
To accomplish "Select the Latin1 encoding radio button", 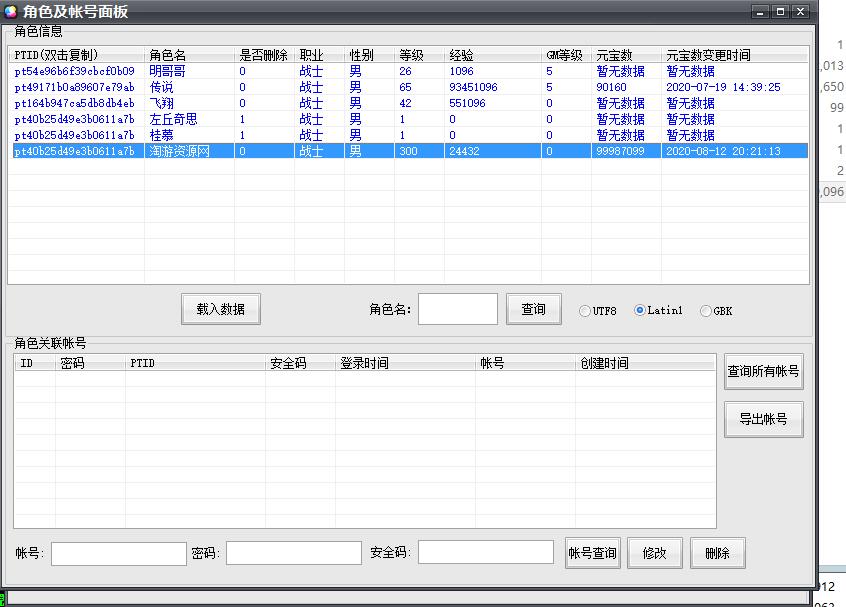I will point(640,310).
